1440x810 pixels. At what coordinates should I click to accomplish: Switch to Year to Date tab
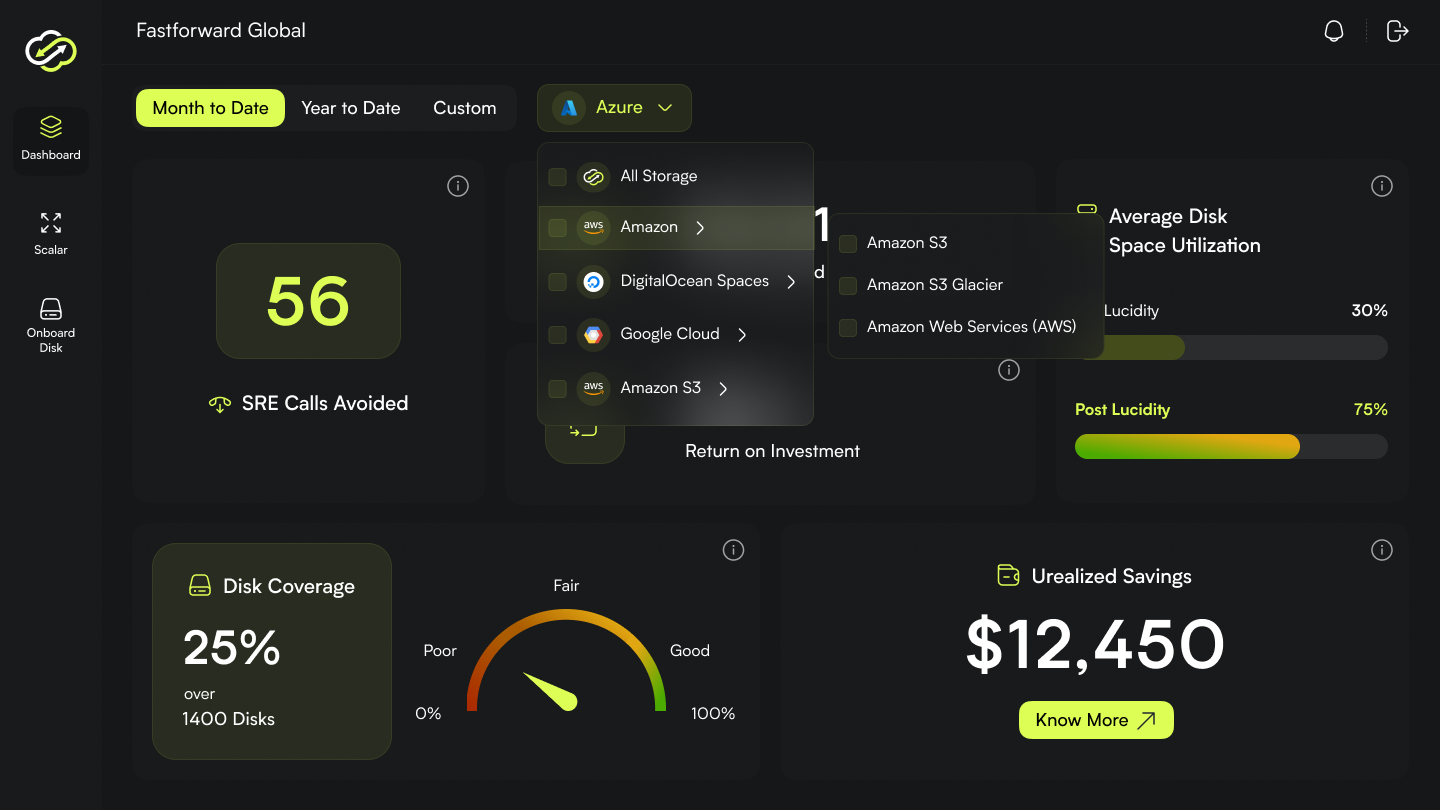(x=351, y=108)
